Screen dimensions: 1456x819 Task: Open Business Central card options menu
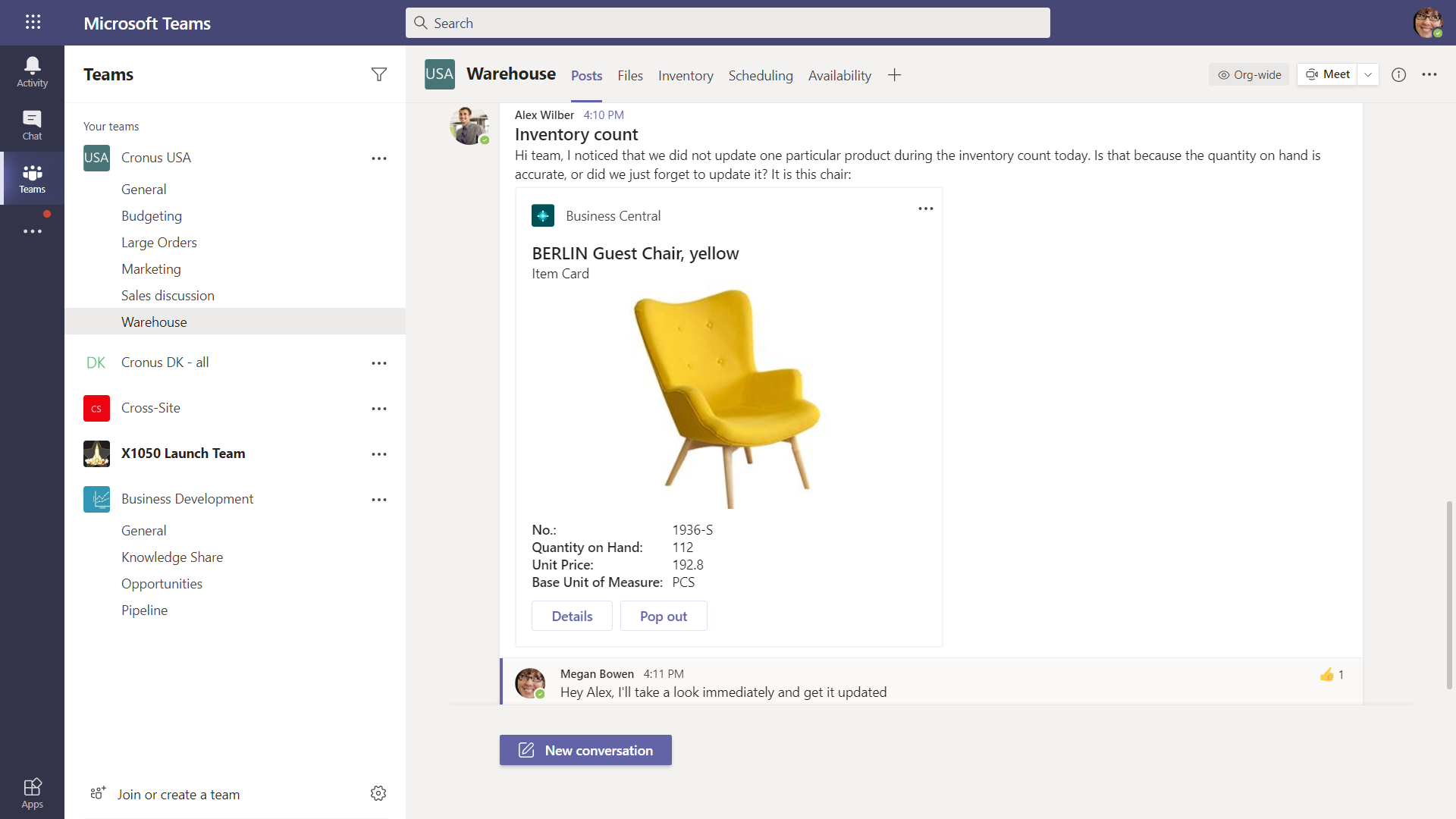coord(925,209)
